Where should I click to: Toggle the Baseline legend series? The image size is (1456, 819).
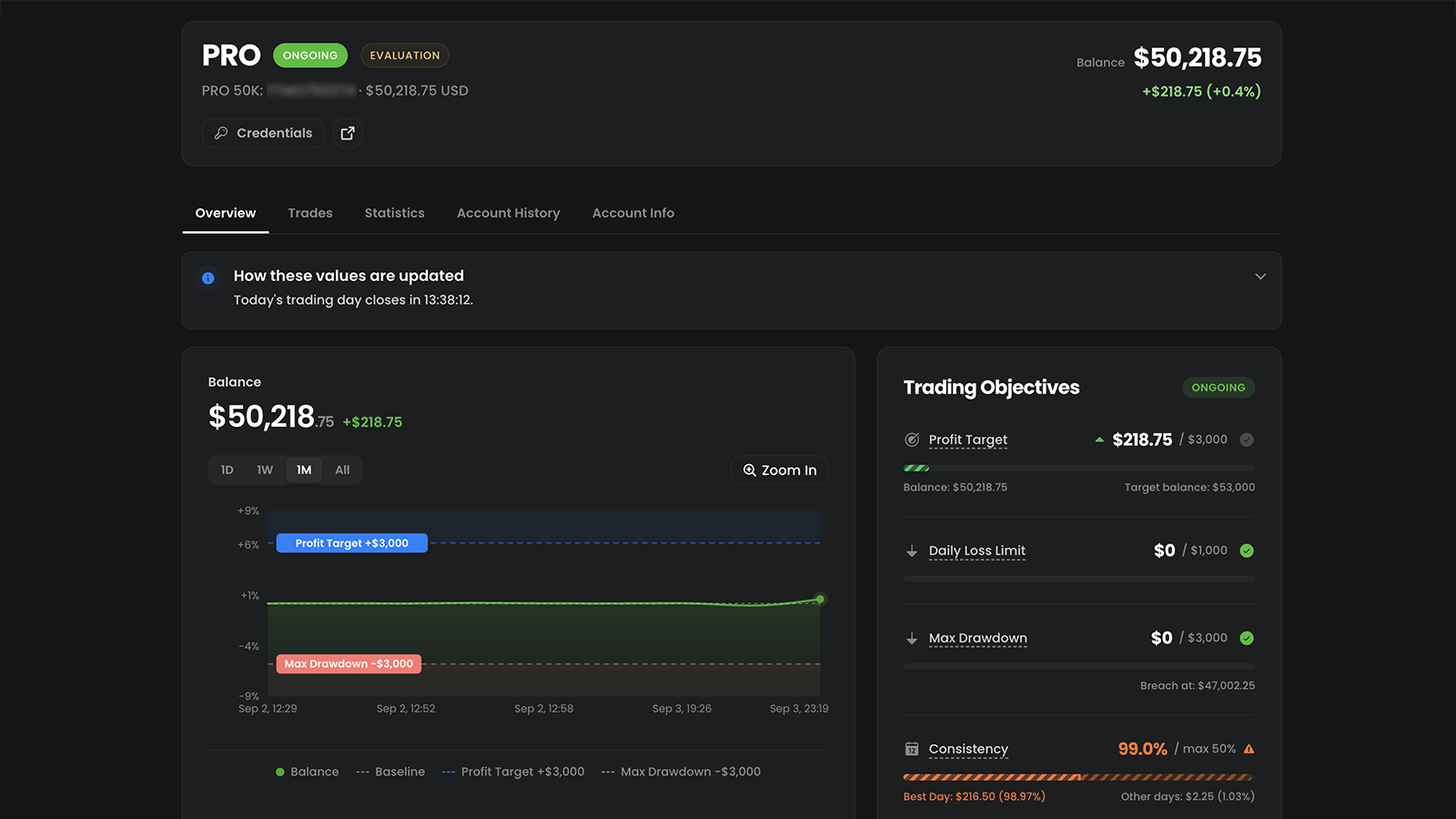coord(390,772)
